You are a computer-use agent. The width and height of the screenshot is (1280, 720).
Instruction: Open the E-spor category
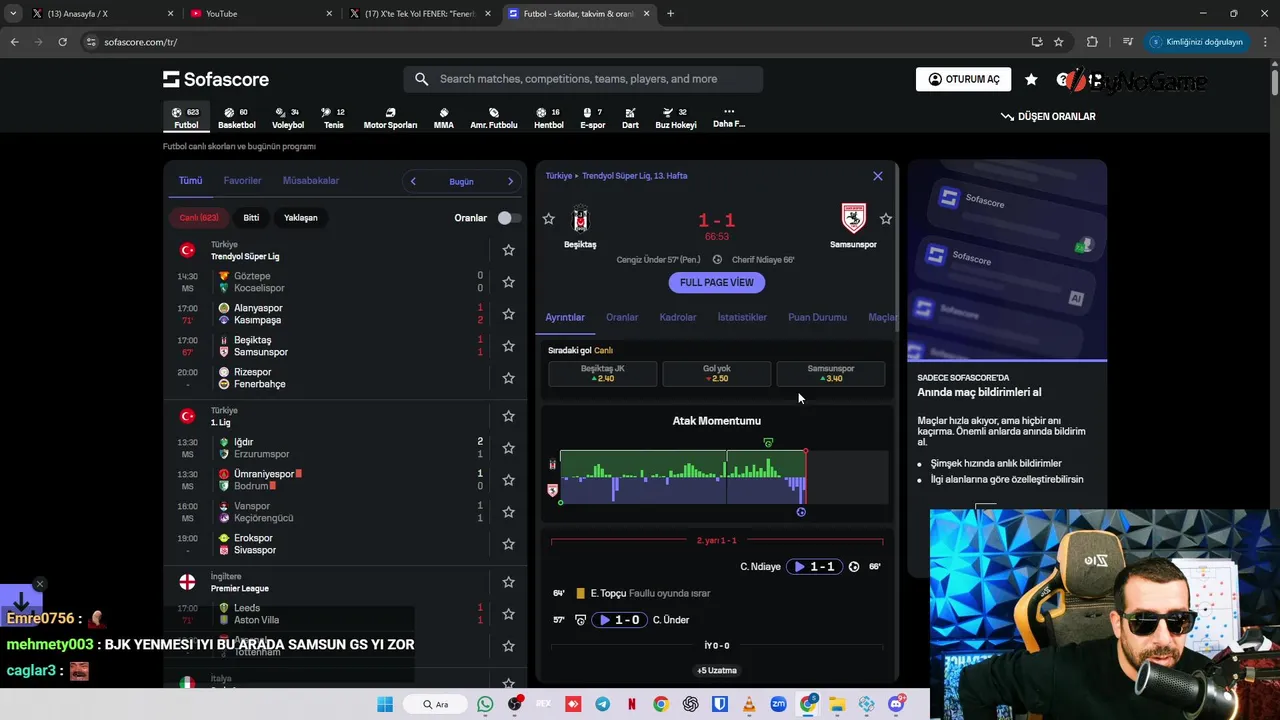pyautogui.click(x=592, y=118)
